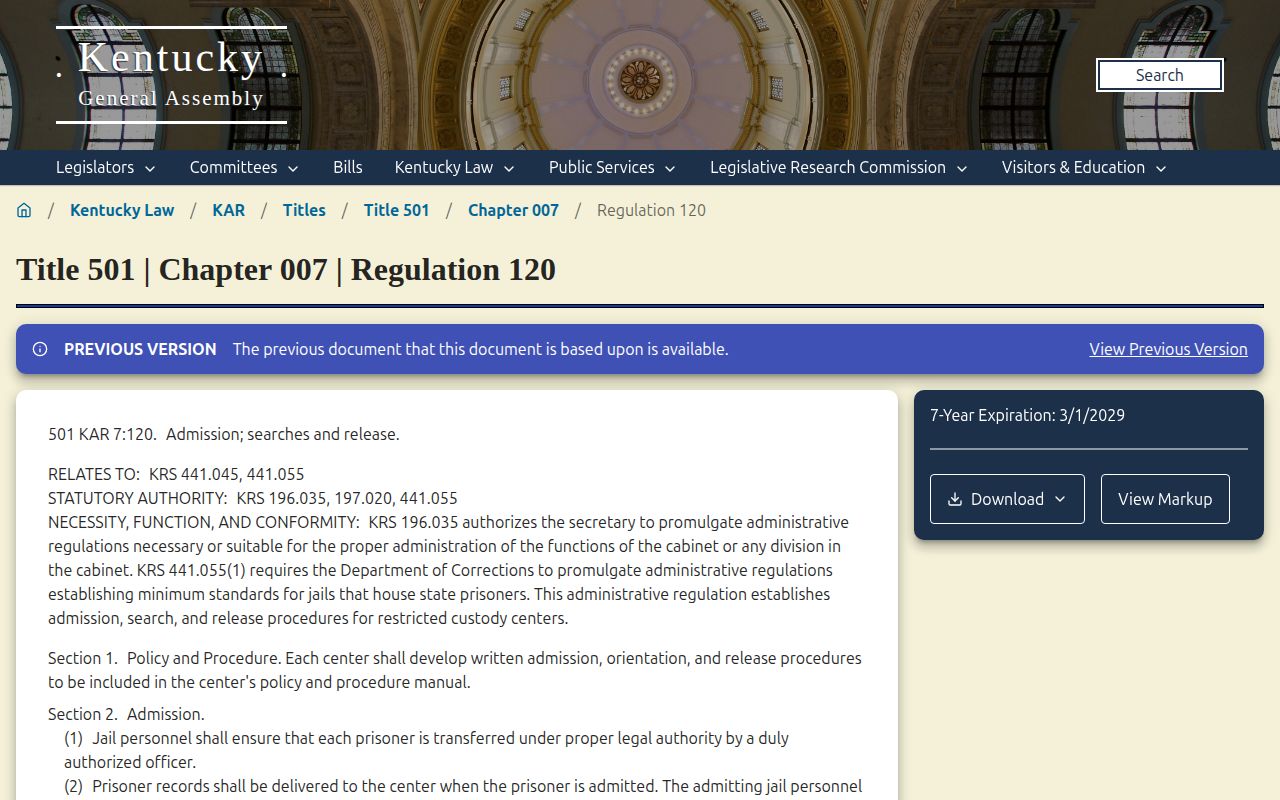Go to Chapter 007 breadcrumb link

(514, 210)
